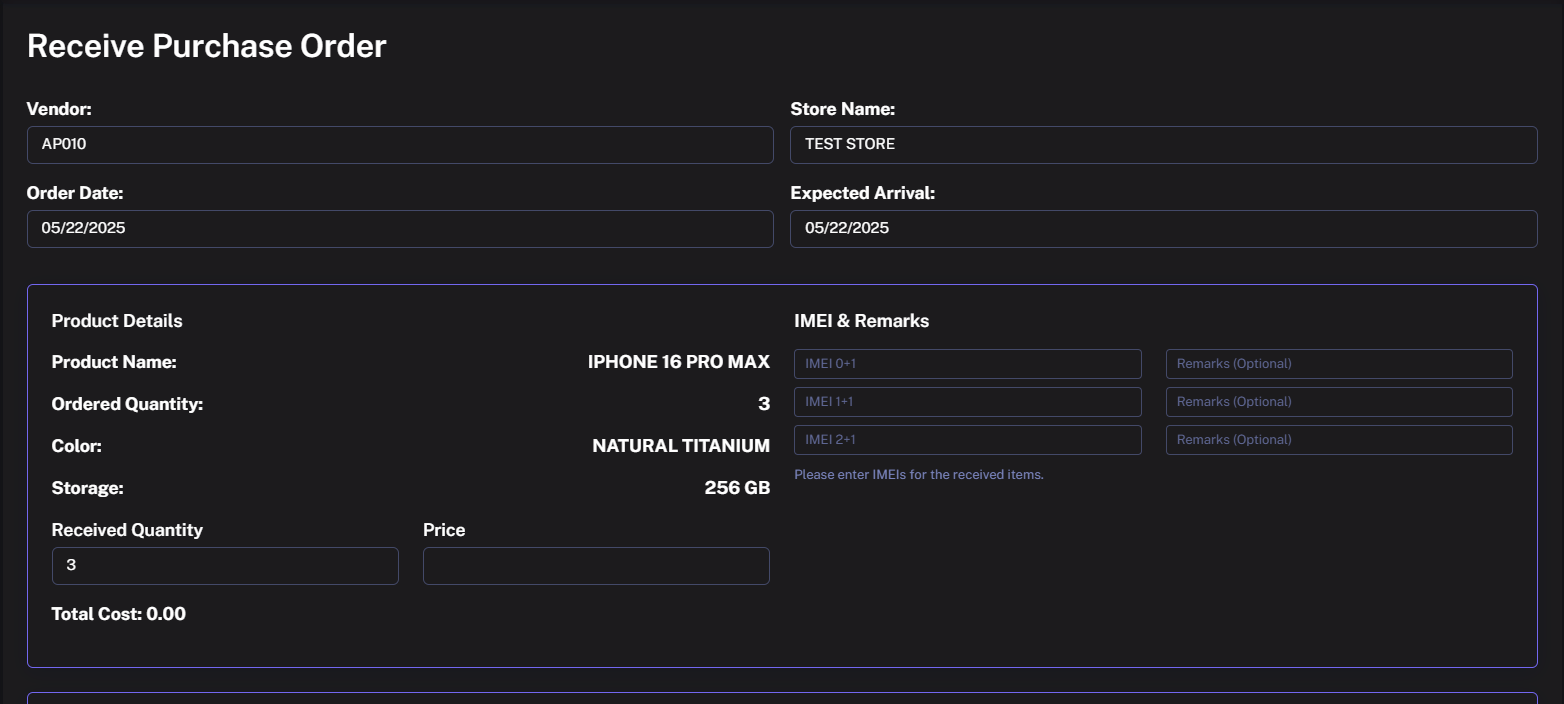Click the NATURAL TITANIUM color value
The width and height of the screenshot is (1564, 704).
click(x=681, y=446)
